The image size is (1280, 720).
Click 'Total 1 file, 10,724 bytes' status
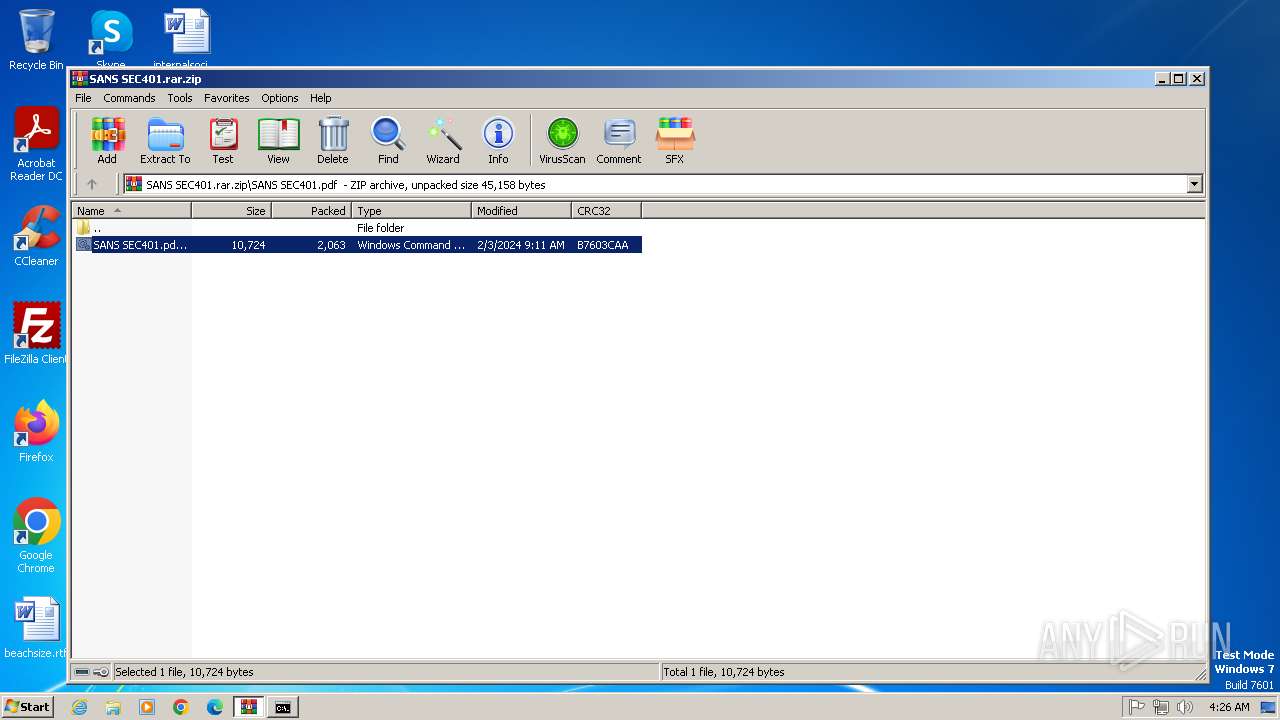(724, 672)
